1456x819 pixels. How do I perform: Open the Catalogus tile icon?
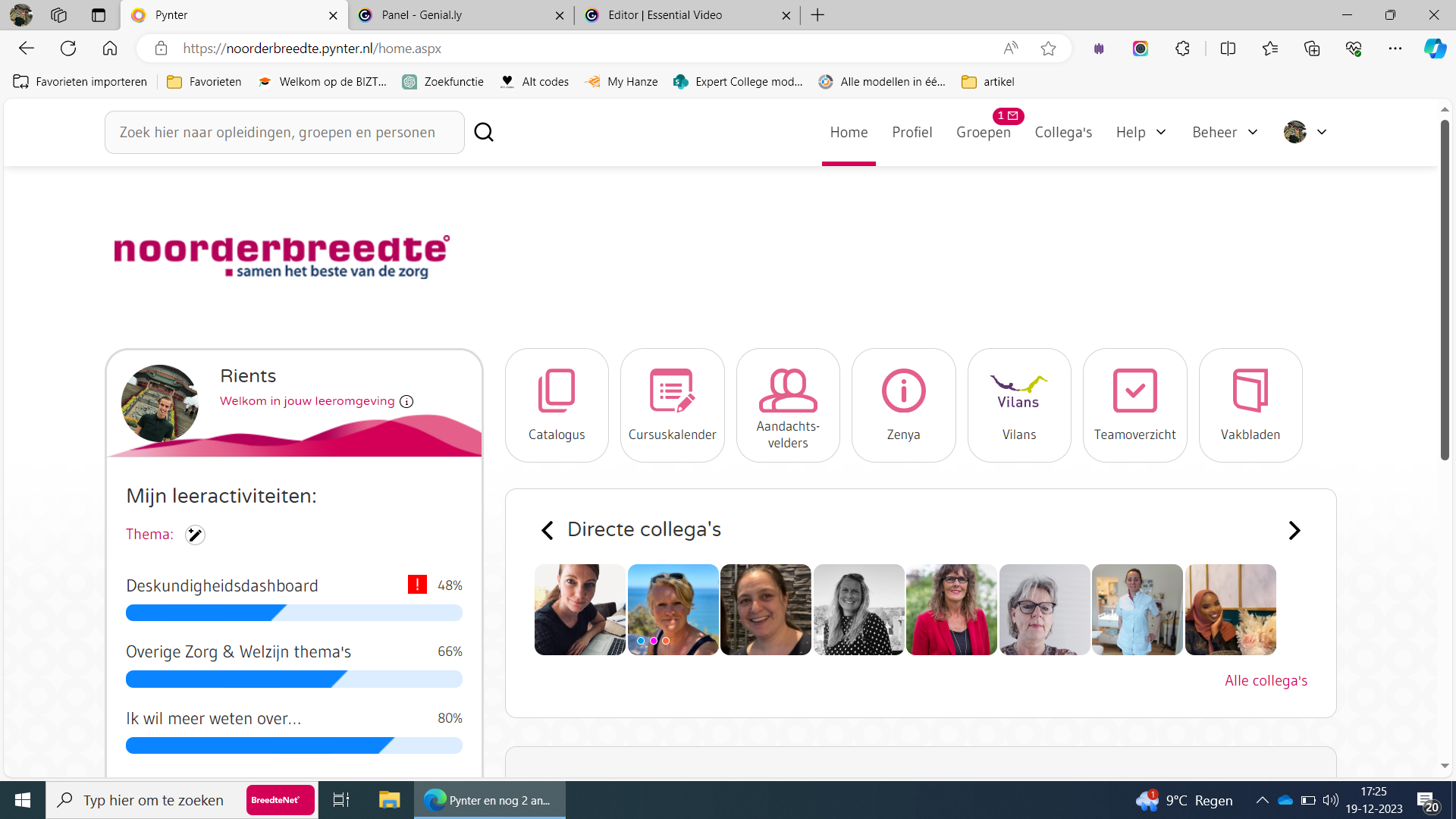pyautogui.click(x=557, y=391)
